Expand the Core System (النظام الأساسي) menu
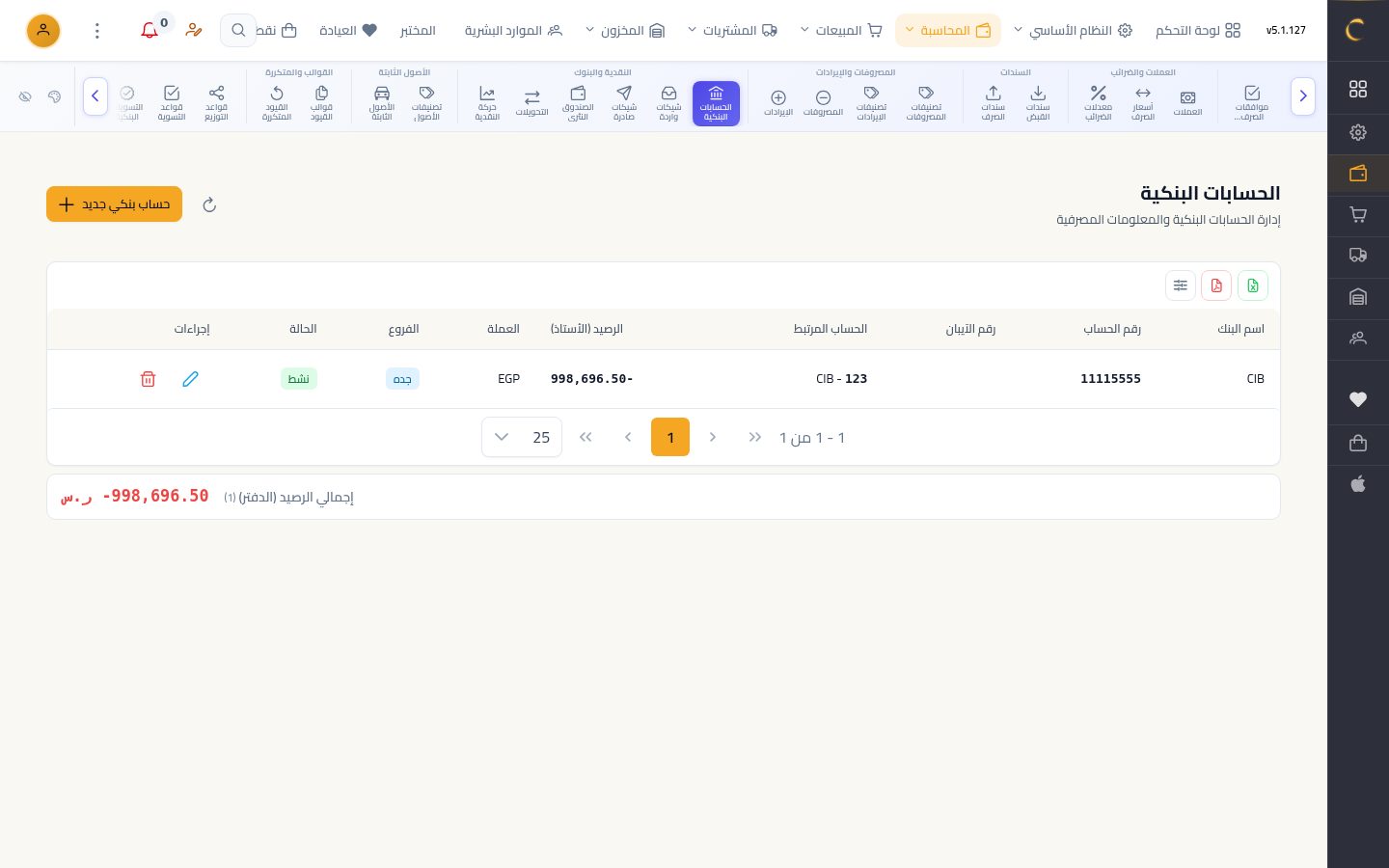The image size is (1389, 868). click(1073, 31)
